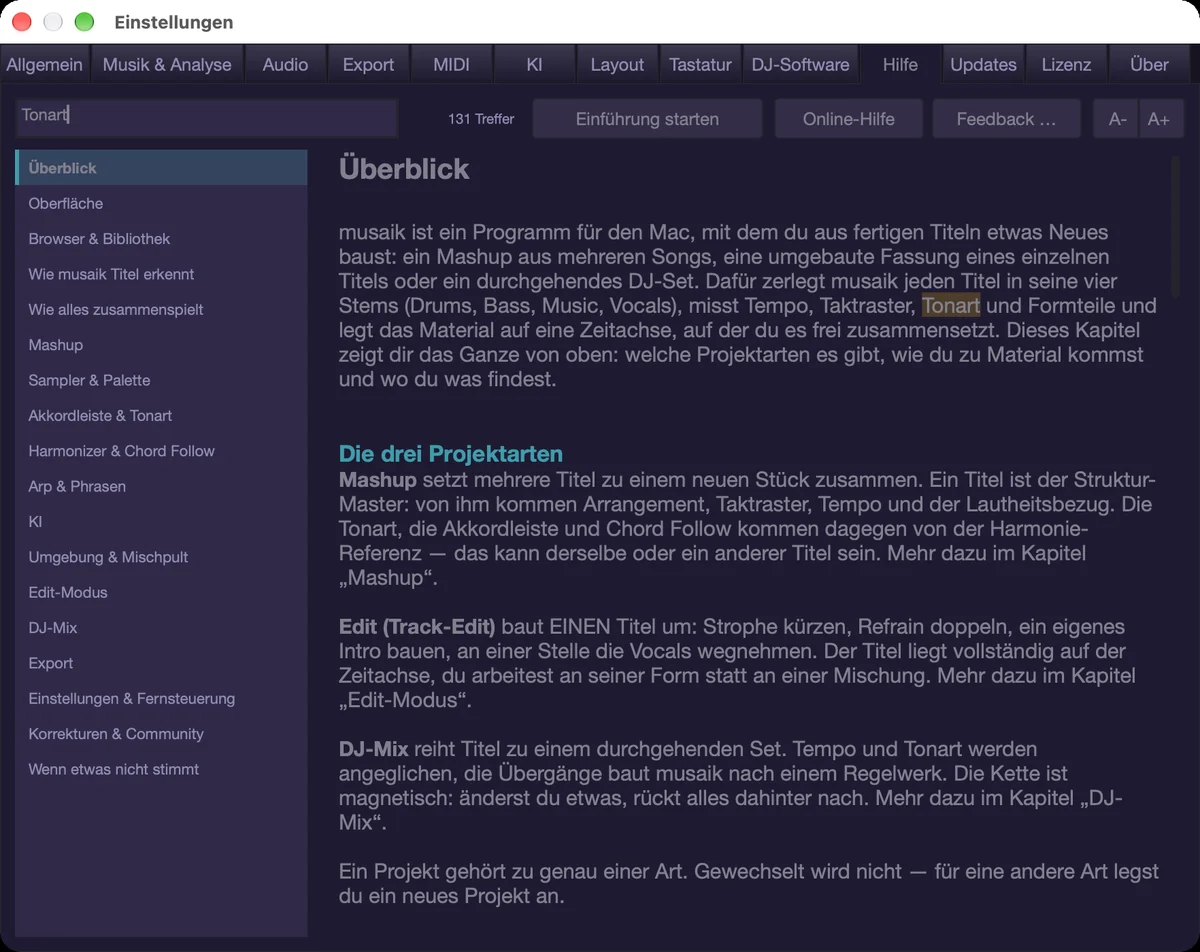
Task: Open Harmonizer & Chord Follow chapter
Action: tap(162, 451)
